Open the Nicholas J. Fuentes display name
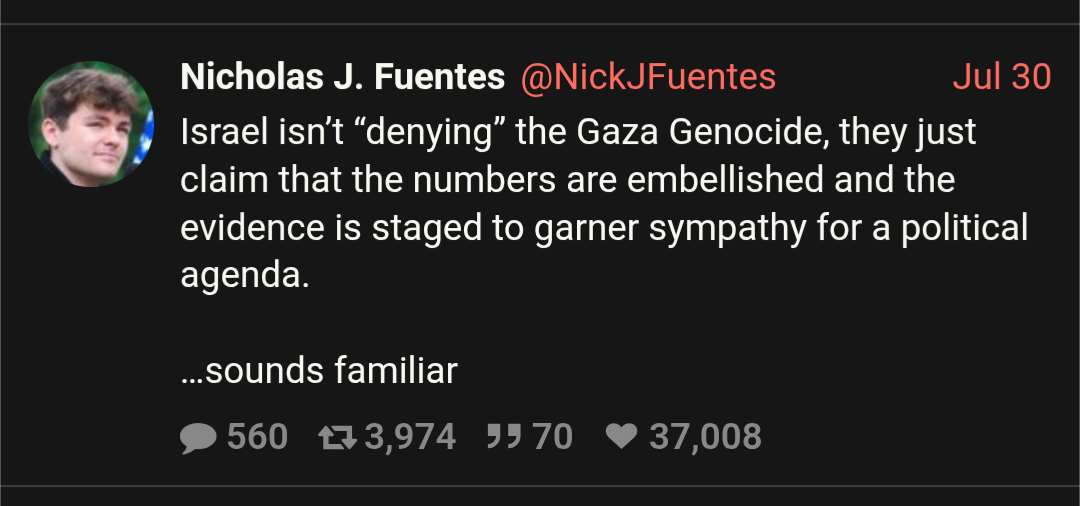This screenshot has width=1080, height=506. 342,76
